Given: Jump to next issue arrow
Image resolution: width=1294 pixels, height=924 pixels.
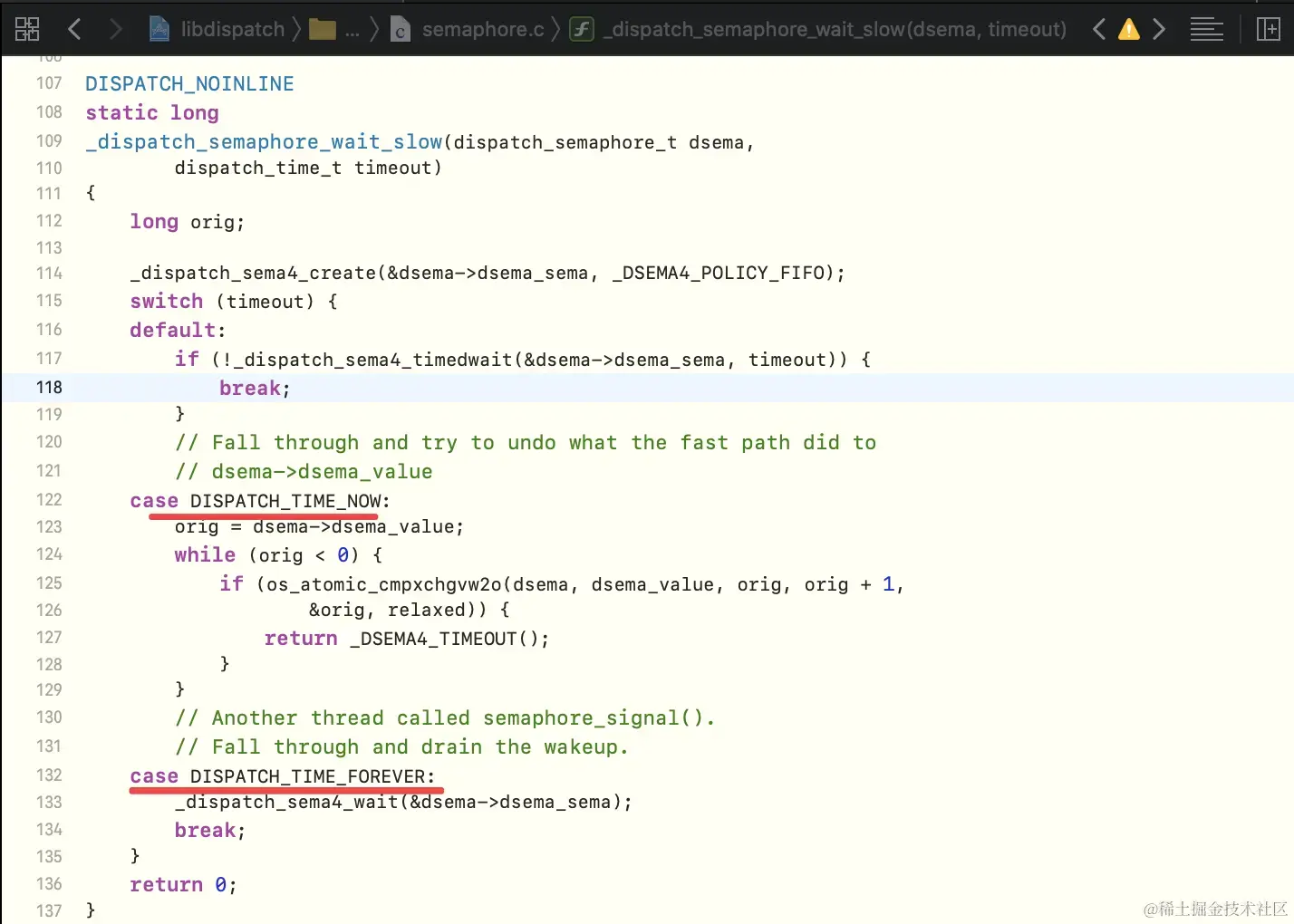Looking at the screenshot, I should tap(1159, 29).
